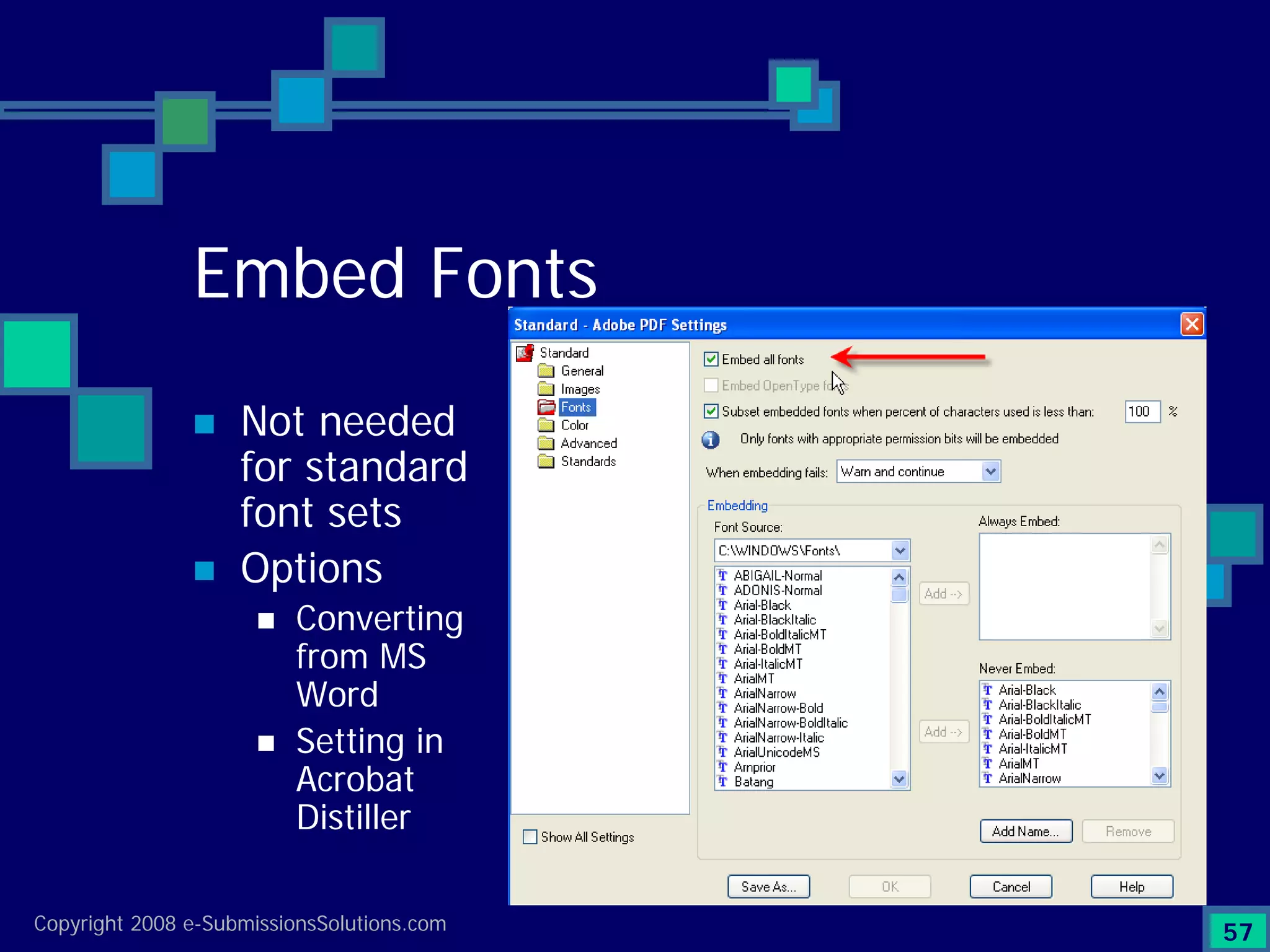Toggle Subset embedded fonts checkbox

pos(711,412)
